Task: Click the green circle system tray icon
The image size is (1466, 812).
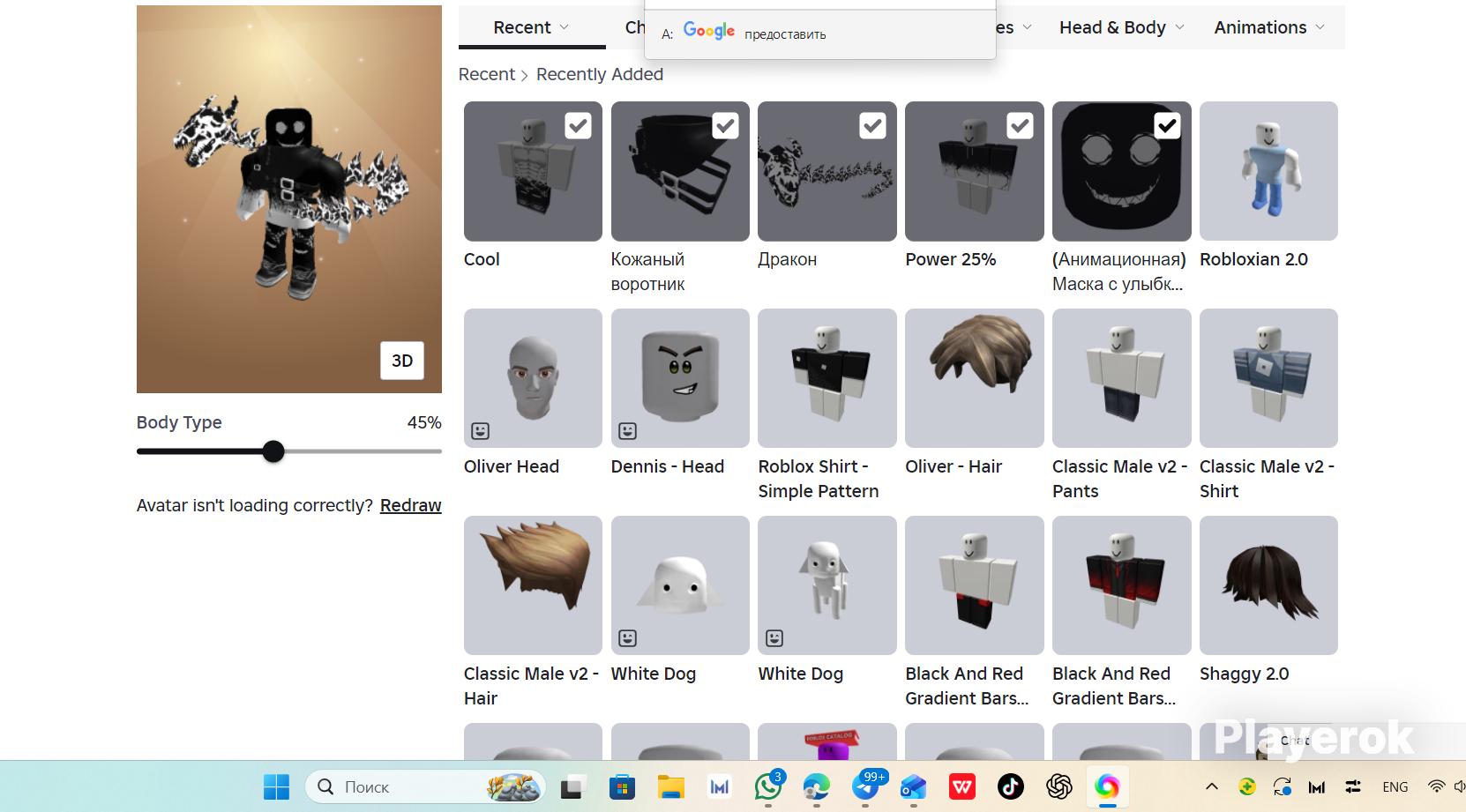Action: pyautogui.click(x=1247, y=786)
